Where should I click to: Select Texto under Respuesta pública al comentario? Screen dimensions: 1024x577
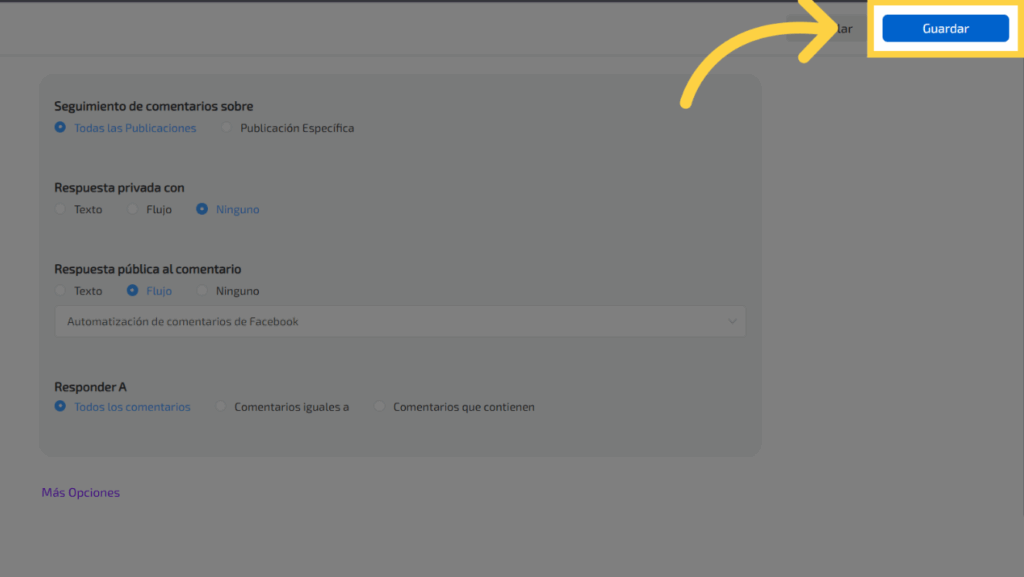(61, 291)
